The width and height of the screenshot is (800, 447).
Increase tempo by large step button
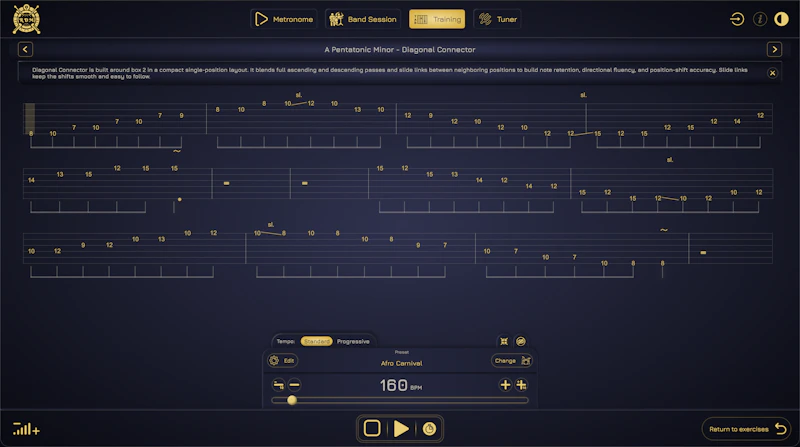521,385
